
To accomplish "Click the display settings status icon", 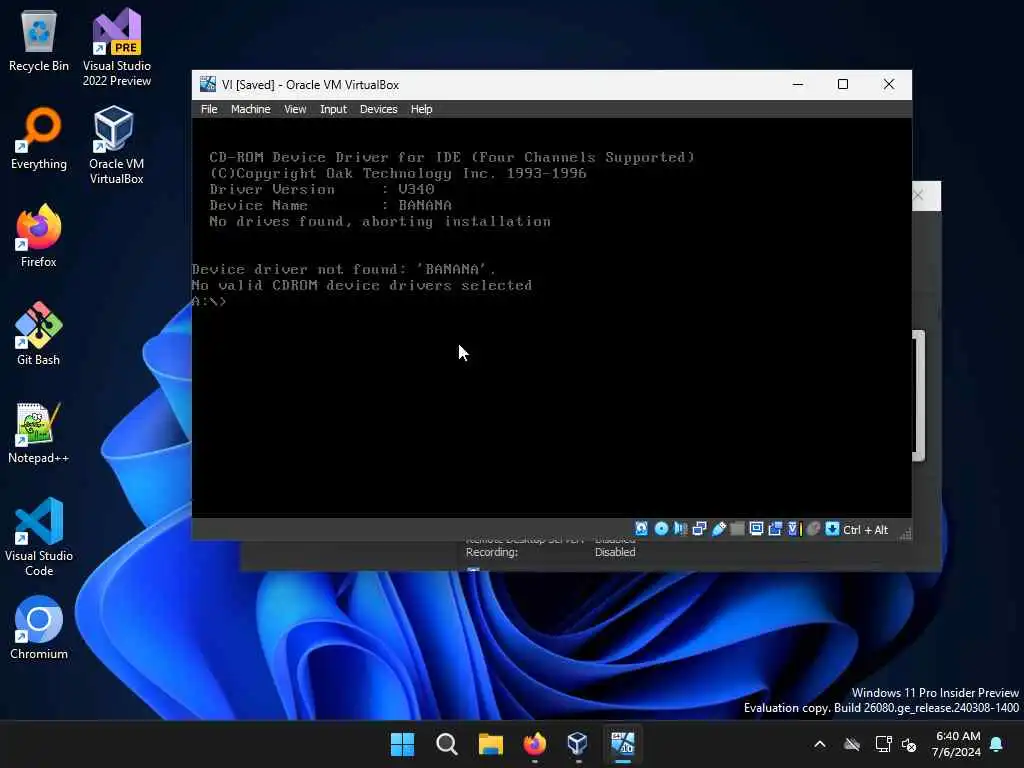I will point(756,528).
